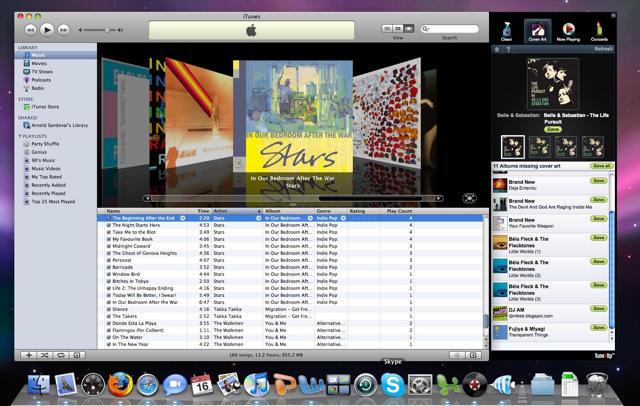Uncheck the song "The Night Starts Here"
Screen dimensions: 640x406
(x=110, y=225)
